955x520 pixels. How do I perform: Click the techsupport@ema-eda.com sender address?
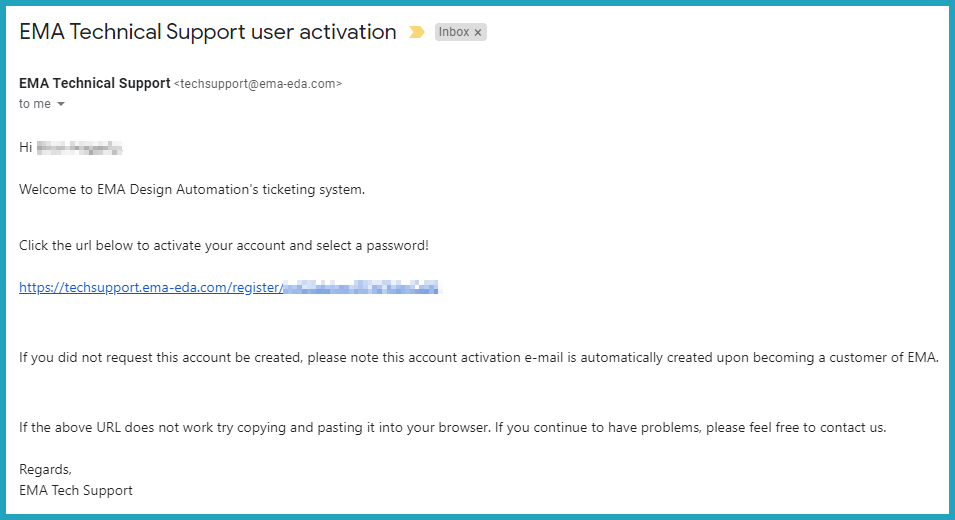tap(258, 85)
